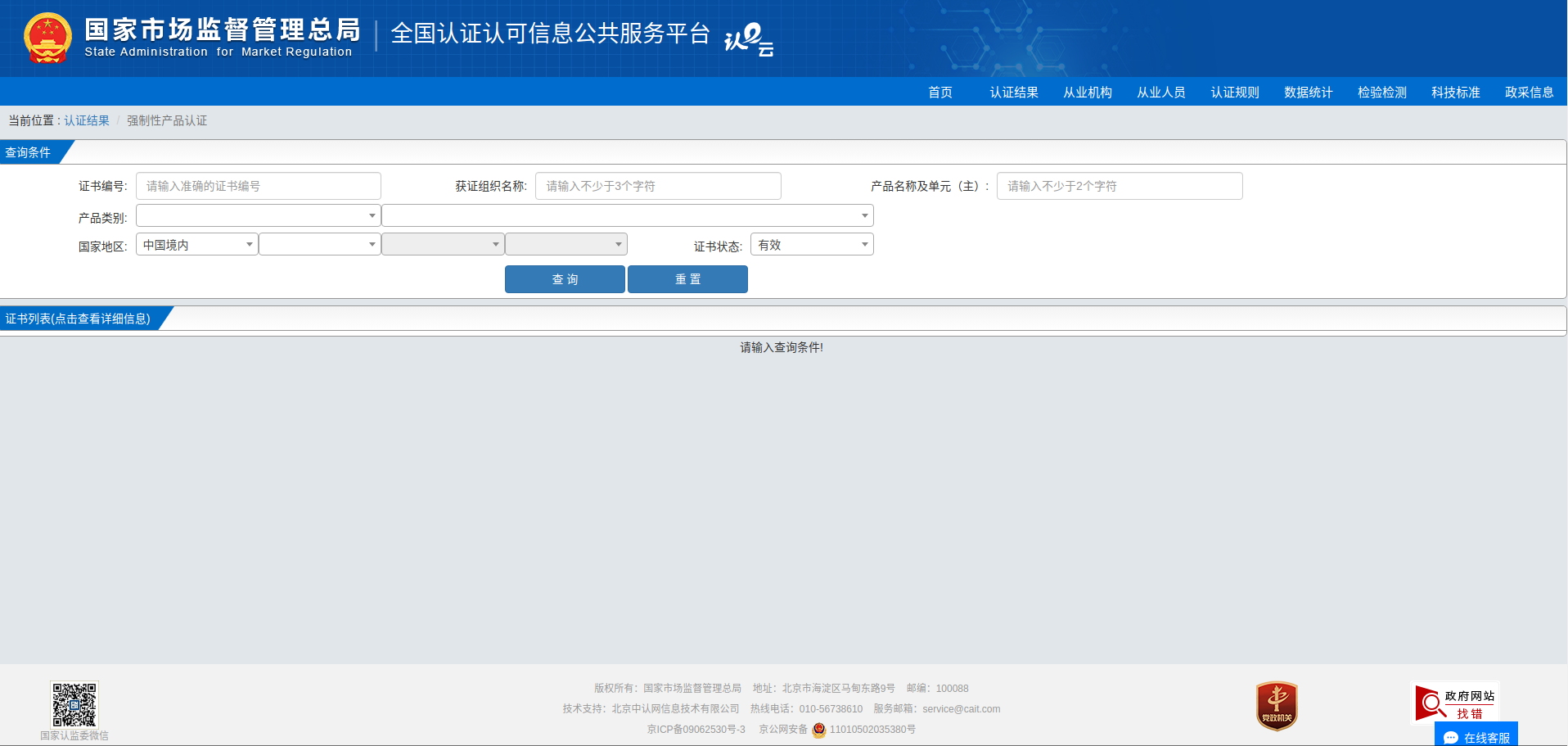1568x746 pixels.
Task: Click into the 获证组织名称 text field
Action: (658, 186)
